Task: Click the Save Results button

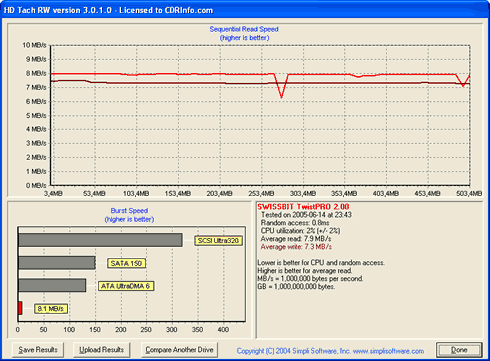Action: [38, 350]
